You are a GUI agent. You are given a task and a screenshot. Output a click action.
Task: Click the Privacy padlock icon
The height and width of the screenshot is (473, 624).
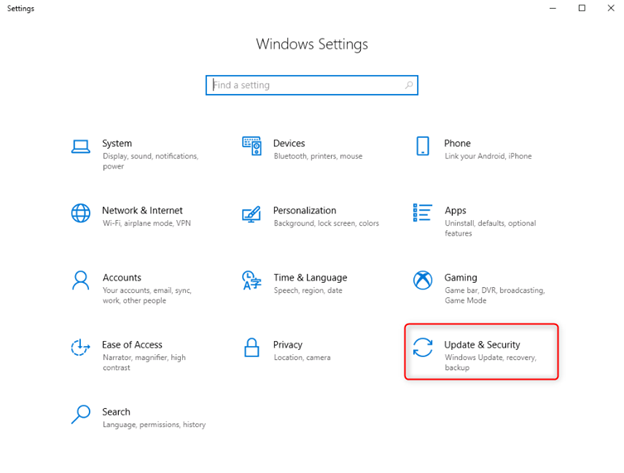tap(252, 347)
